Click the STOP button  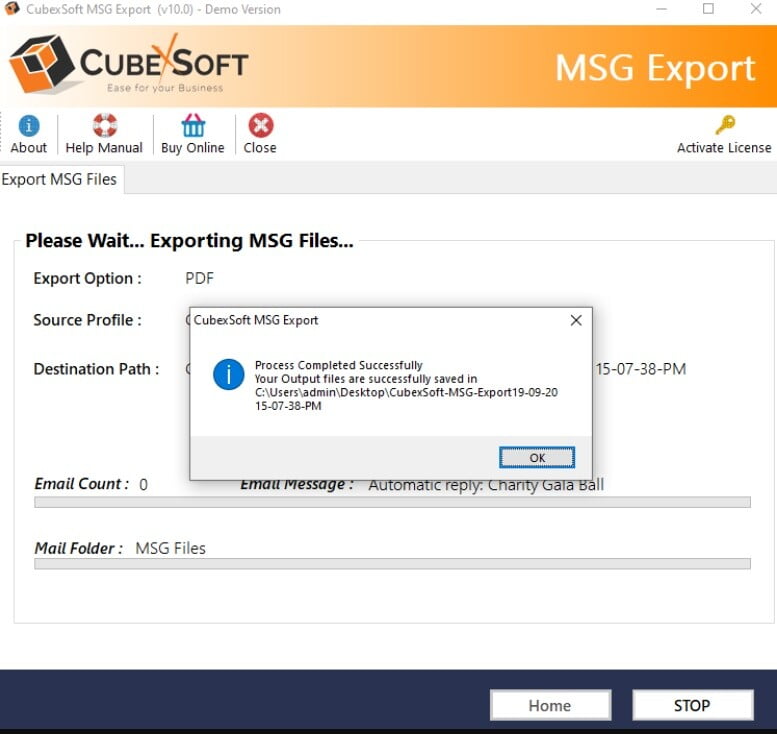point(692,705)
